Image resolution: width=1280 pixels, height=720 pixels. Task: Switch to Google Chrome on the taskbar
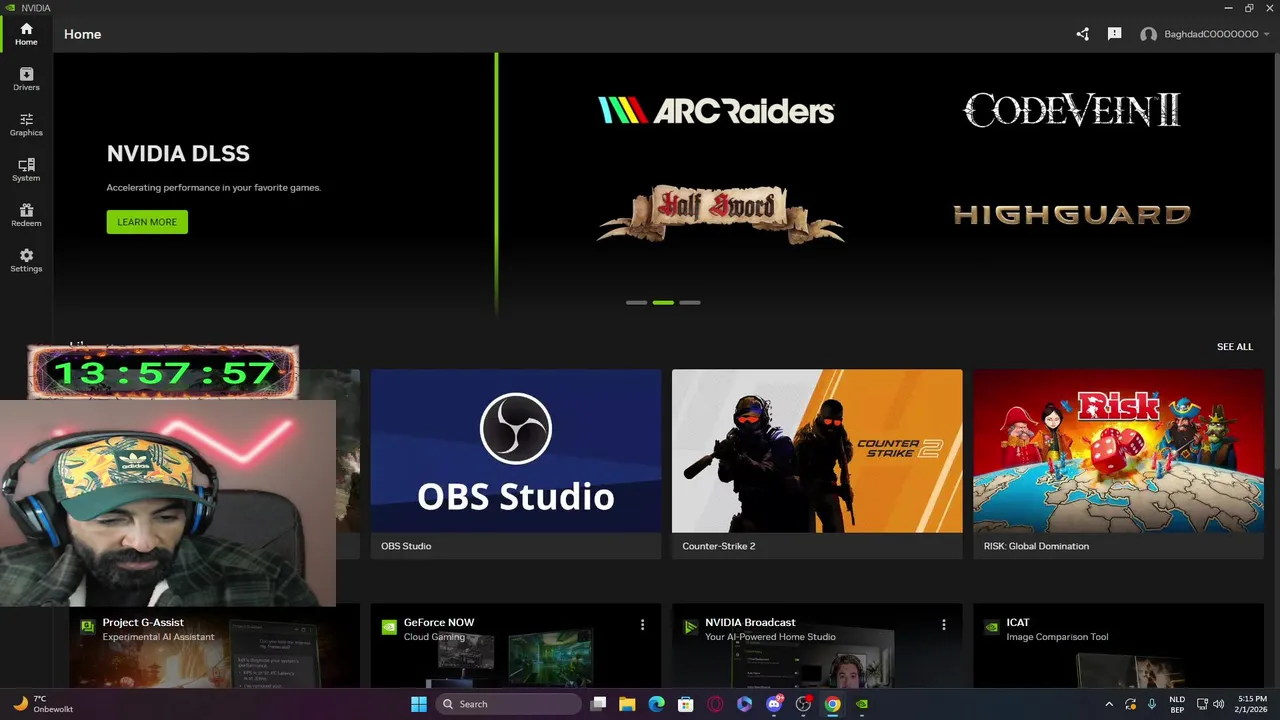coord(832,704)
